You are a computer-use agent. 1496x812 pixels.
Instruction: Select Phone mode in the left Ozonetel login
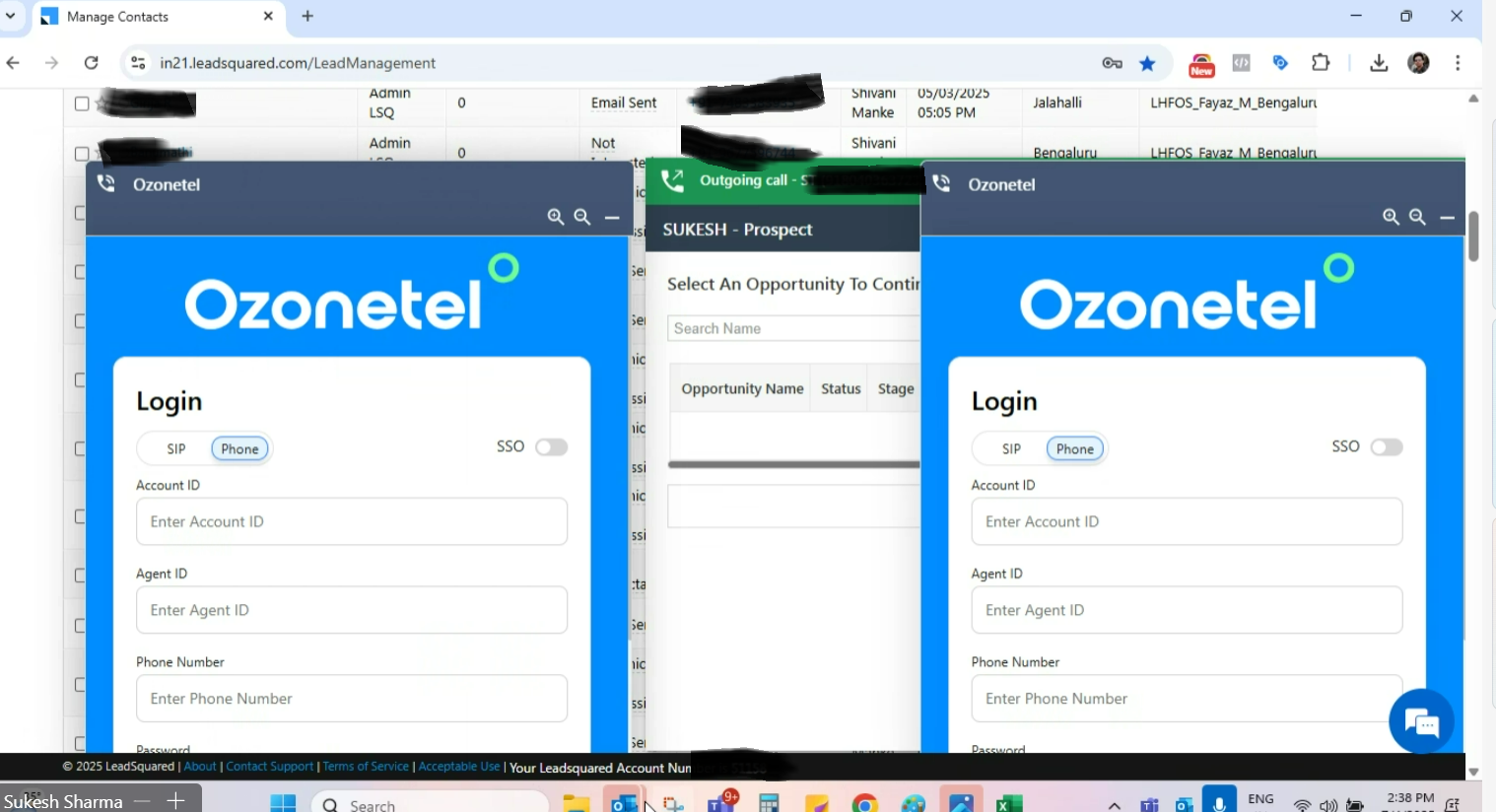coord(239,448)
